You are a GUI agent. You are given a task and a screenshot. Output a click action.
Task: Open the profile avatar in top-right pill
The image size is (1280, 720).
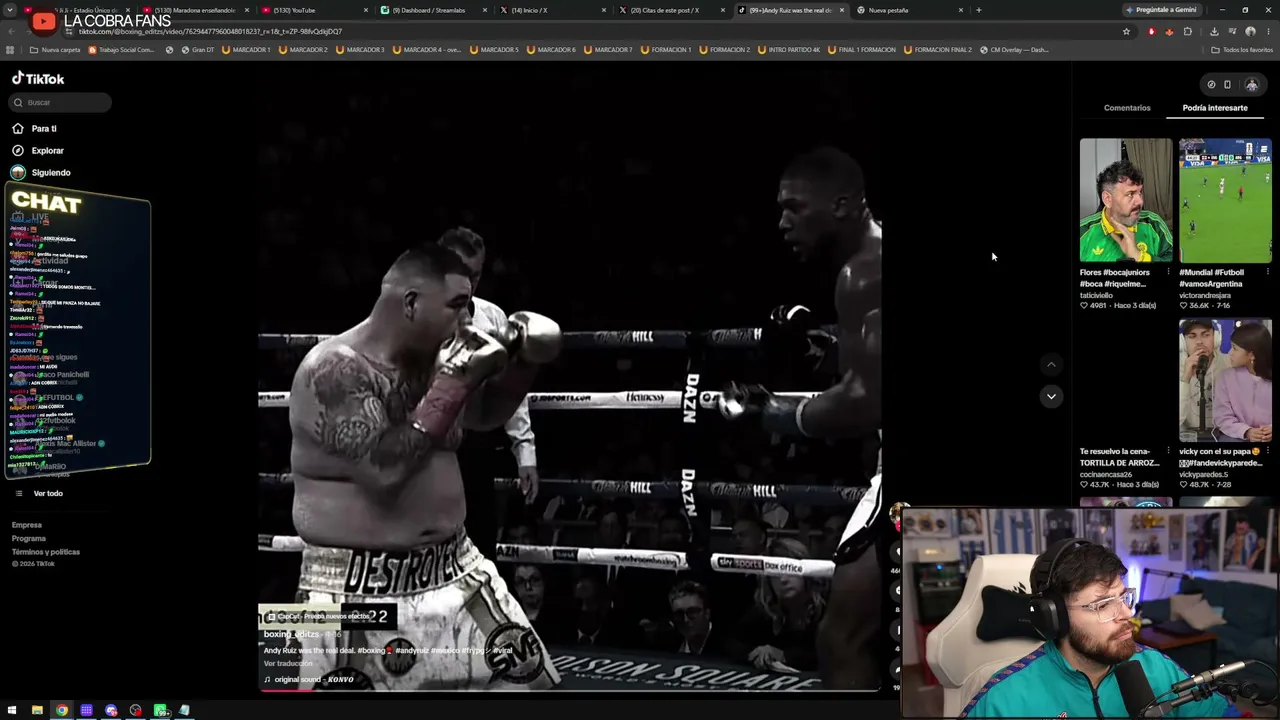tap(1251, 85)
